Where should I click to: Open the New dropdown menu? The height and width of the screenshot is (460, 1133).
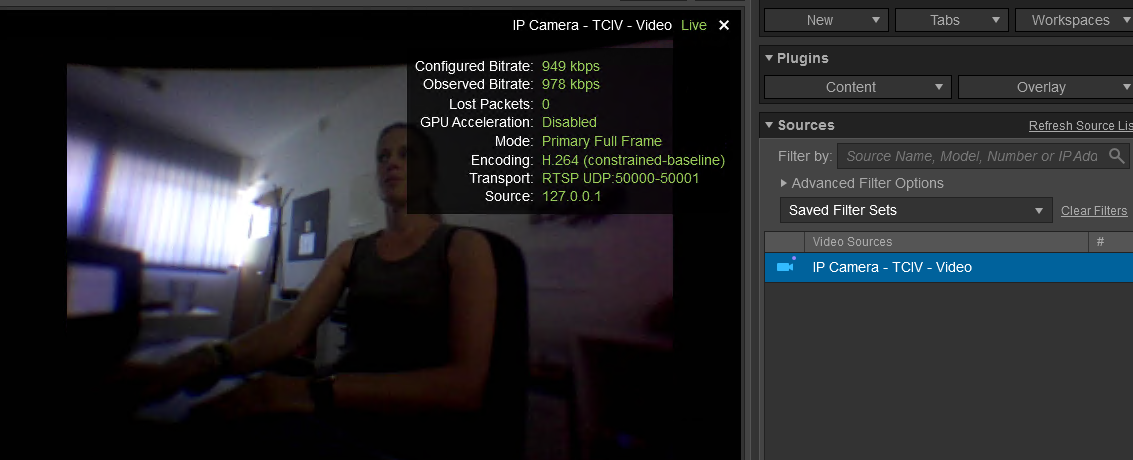[826, 20]
